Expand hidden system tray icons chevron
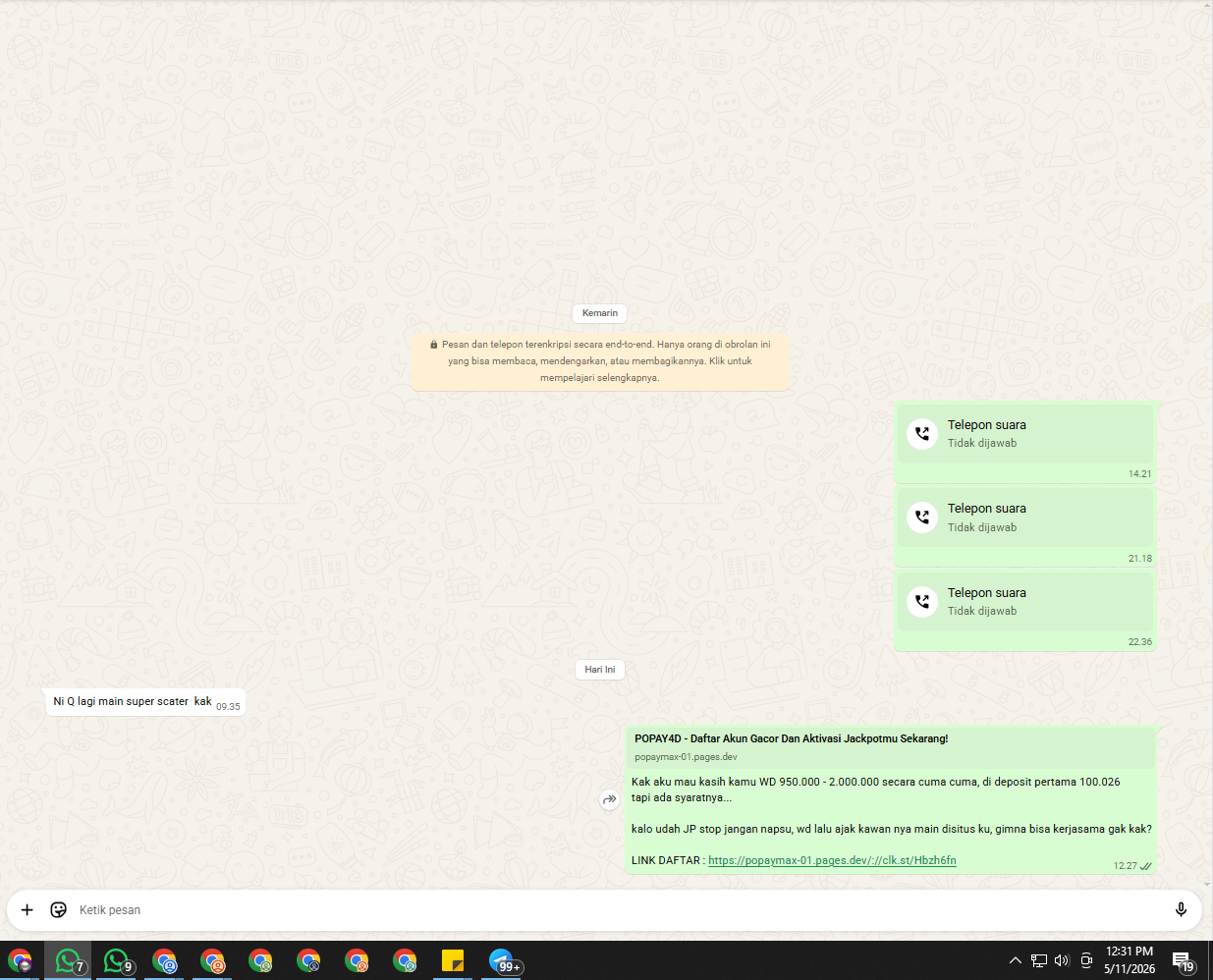Image resolution: width=1213 pixels, height=980 pixels. click(1016, 960)
